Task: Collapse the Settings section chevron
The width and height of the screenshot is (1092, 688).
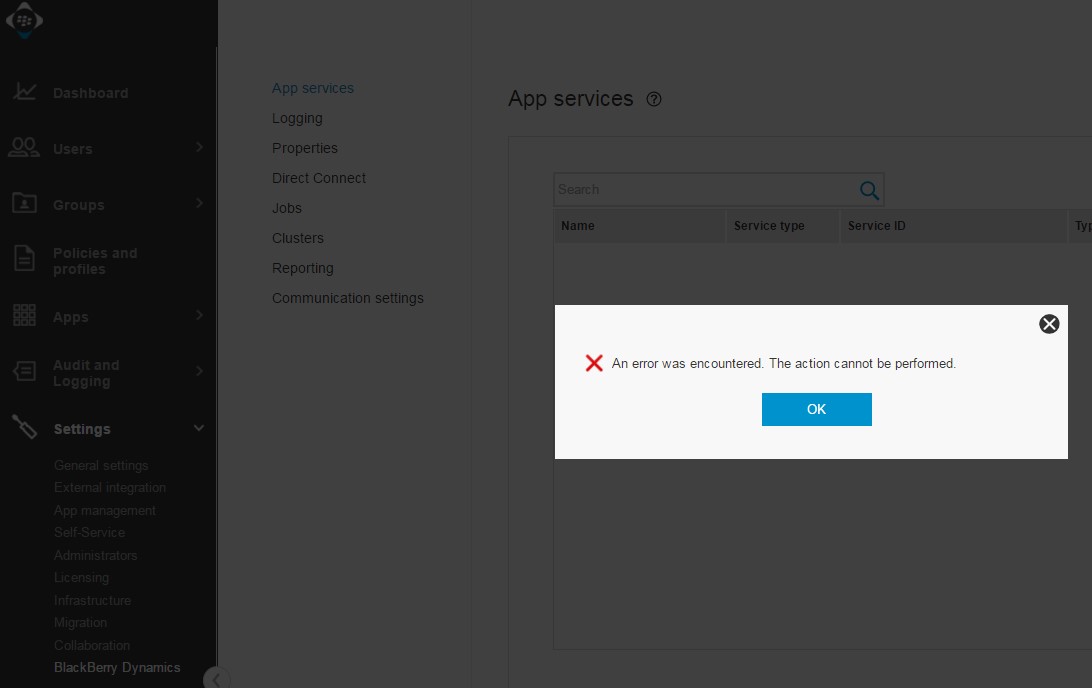Action: (199, 428)
